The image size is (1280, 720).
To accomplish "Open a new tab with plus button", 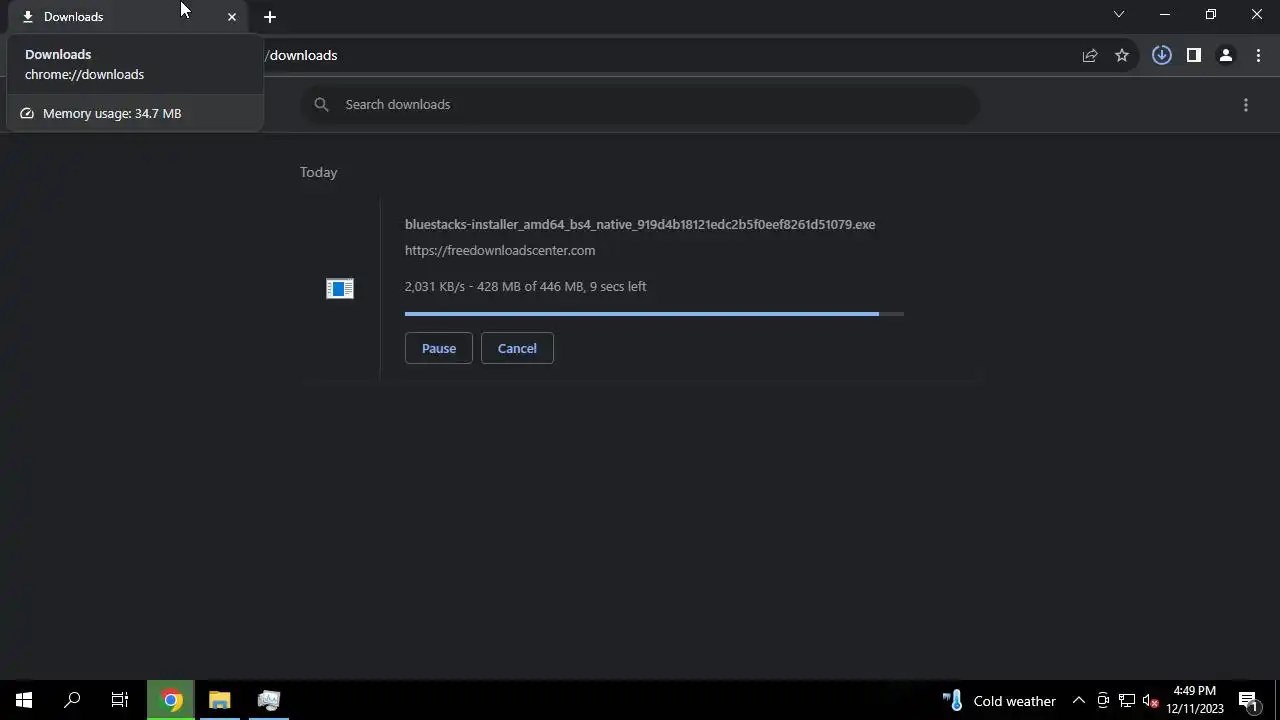I will (269, 17).
